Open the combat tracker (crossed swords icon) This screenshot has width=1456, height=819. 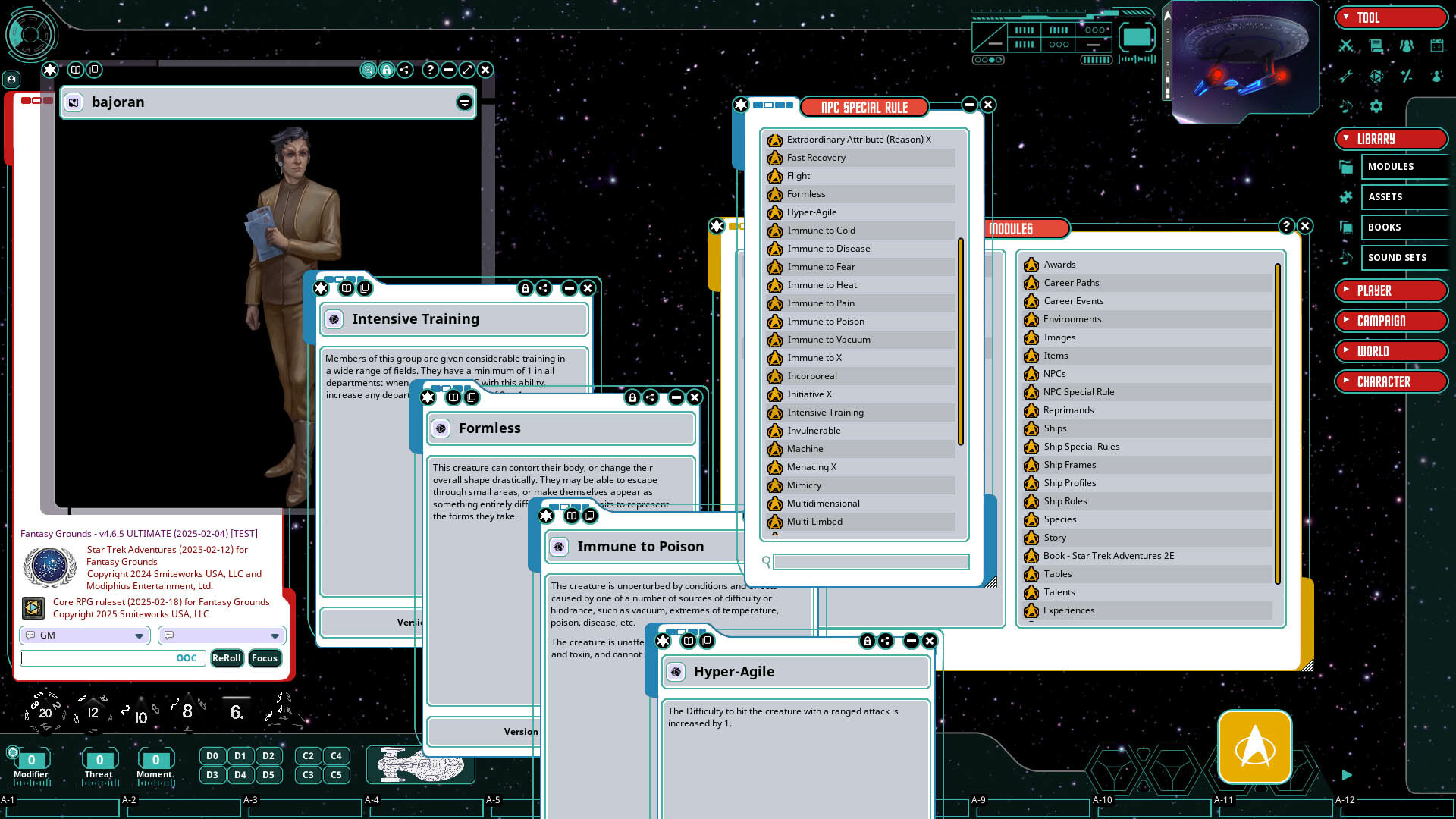[1346, 45]
